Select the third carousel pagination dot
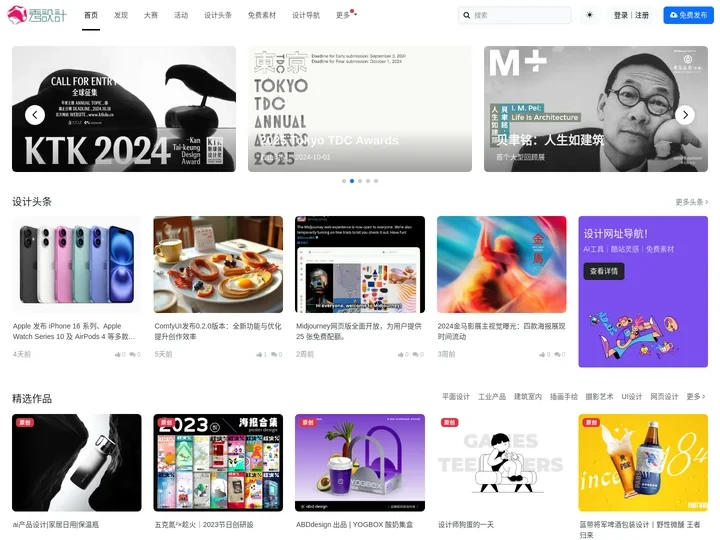 pyautogui.click(x=360, y=181)
